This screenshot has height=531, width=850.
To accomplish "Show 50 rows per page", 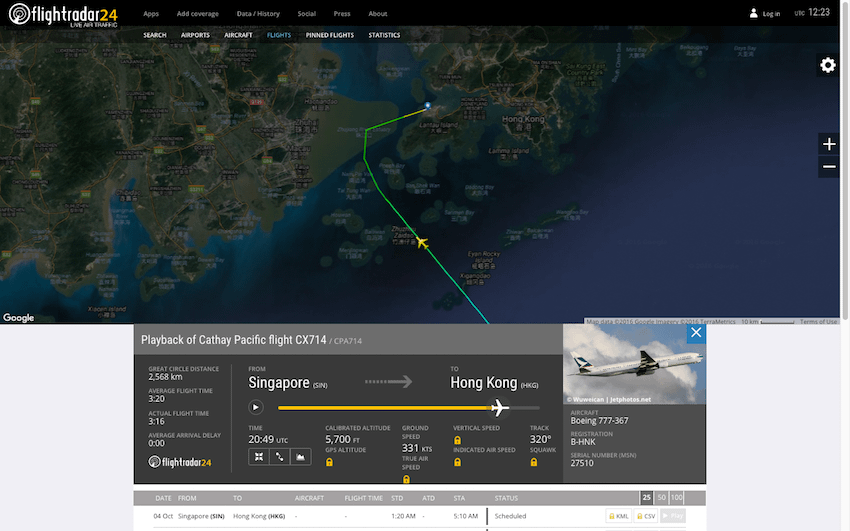I will click(x=661, y=497).
